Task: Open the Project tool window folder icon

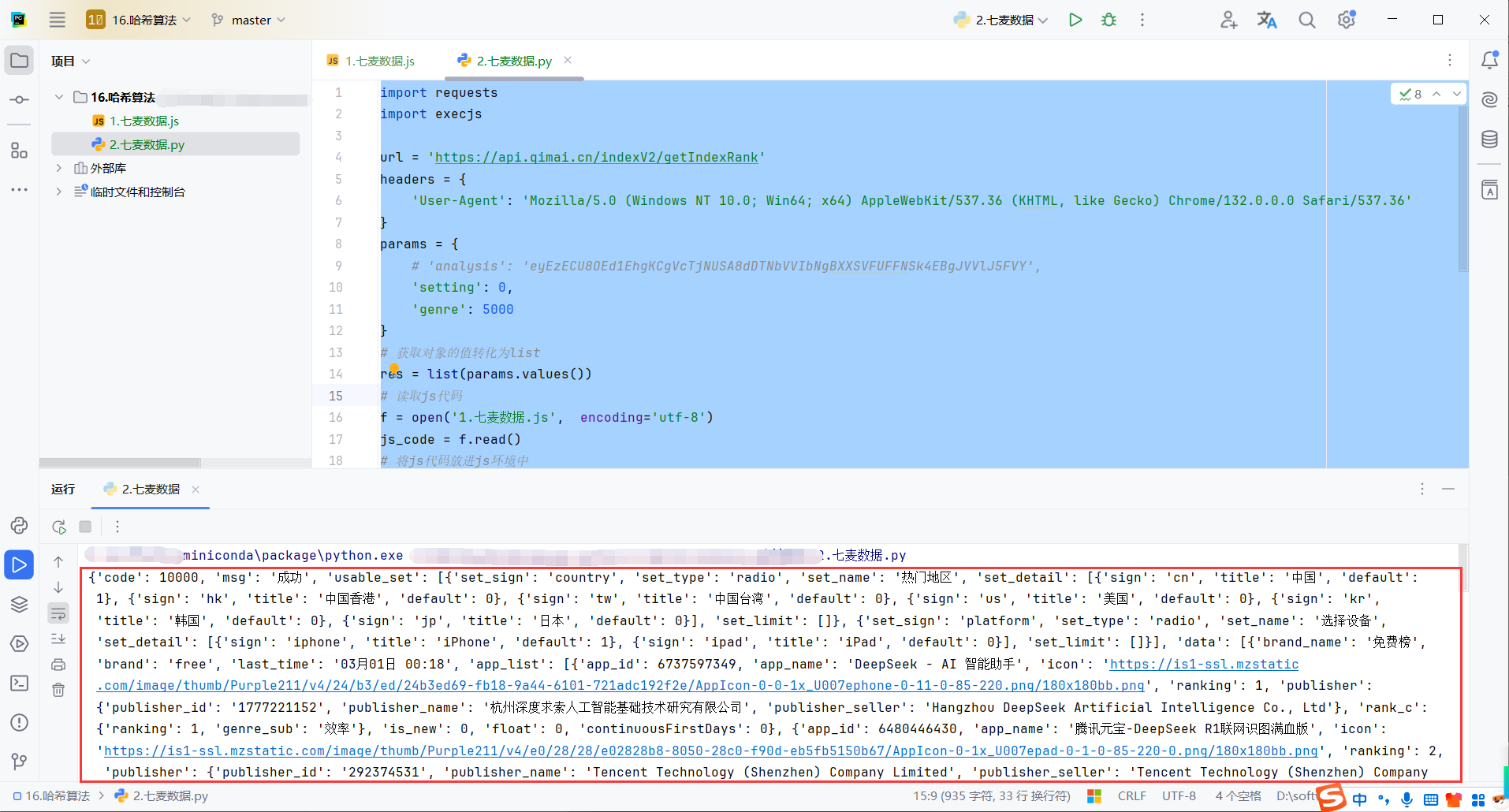Action: (x=19, y=61)
